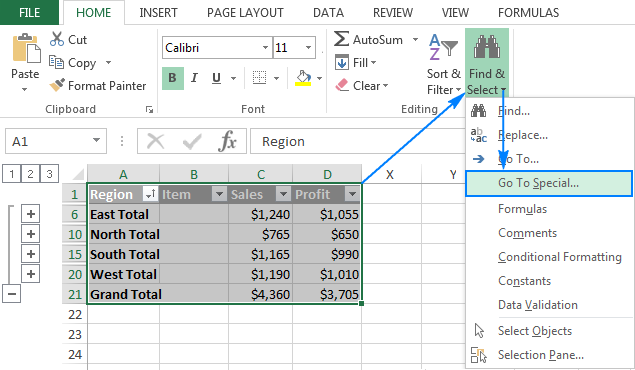Switch to the PAGE LAYOUT tab

click(x=245, y=13)
